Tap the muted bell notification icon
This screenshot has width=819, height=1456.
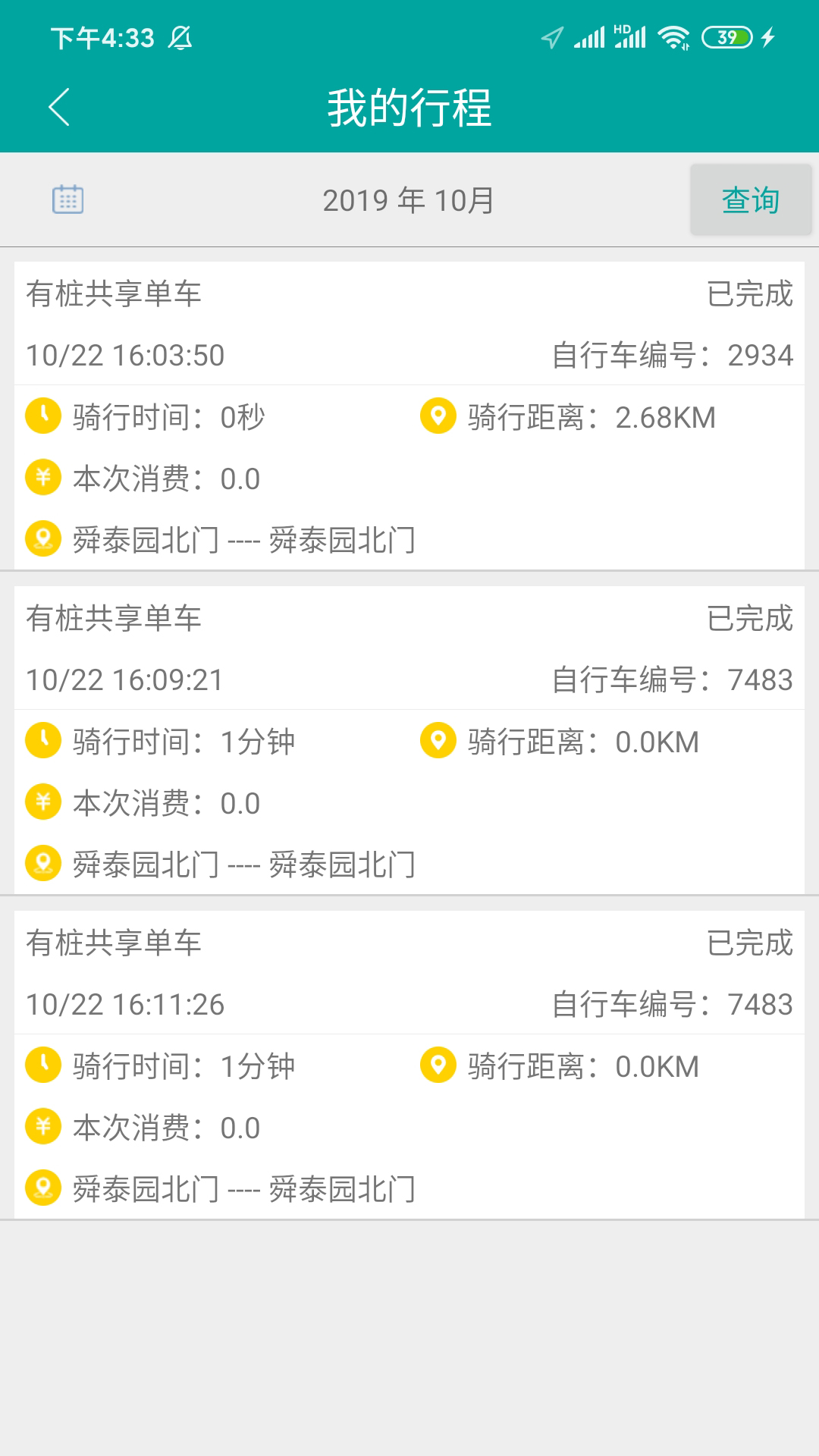180,37
